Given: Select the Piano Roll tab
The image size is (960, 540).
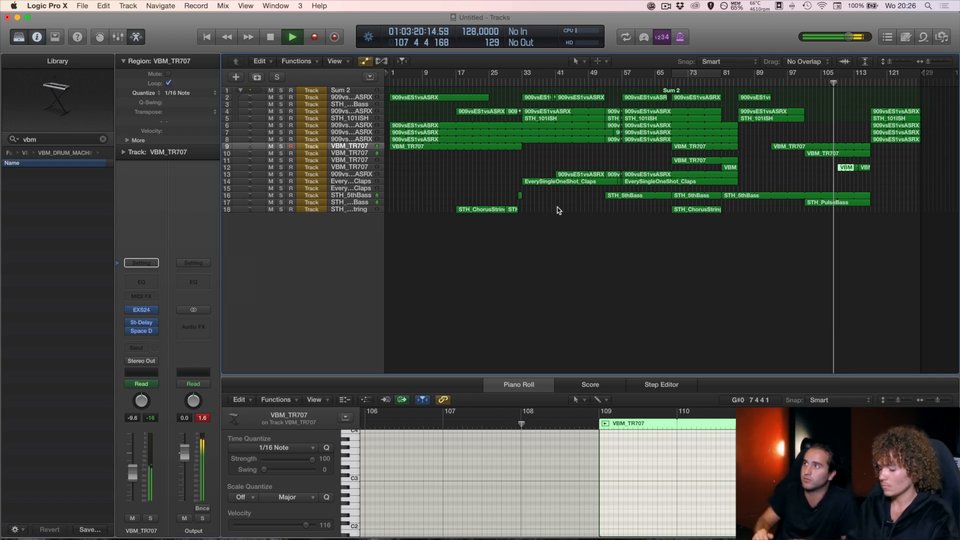Looking at the screenshot, I should pos(519,384).
